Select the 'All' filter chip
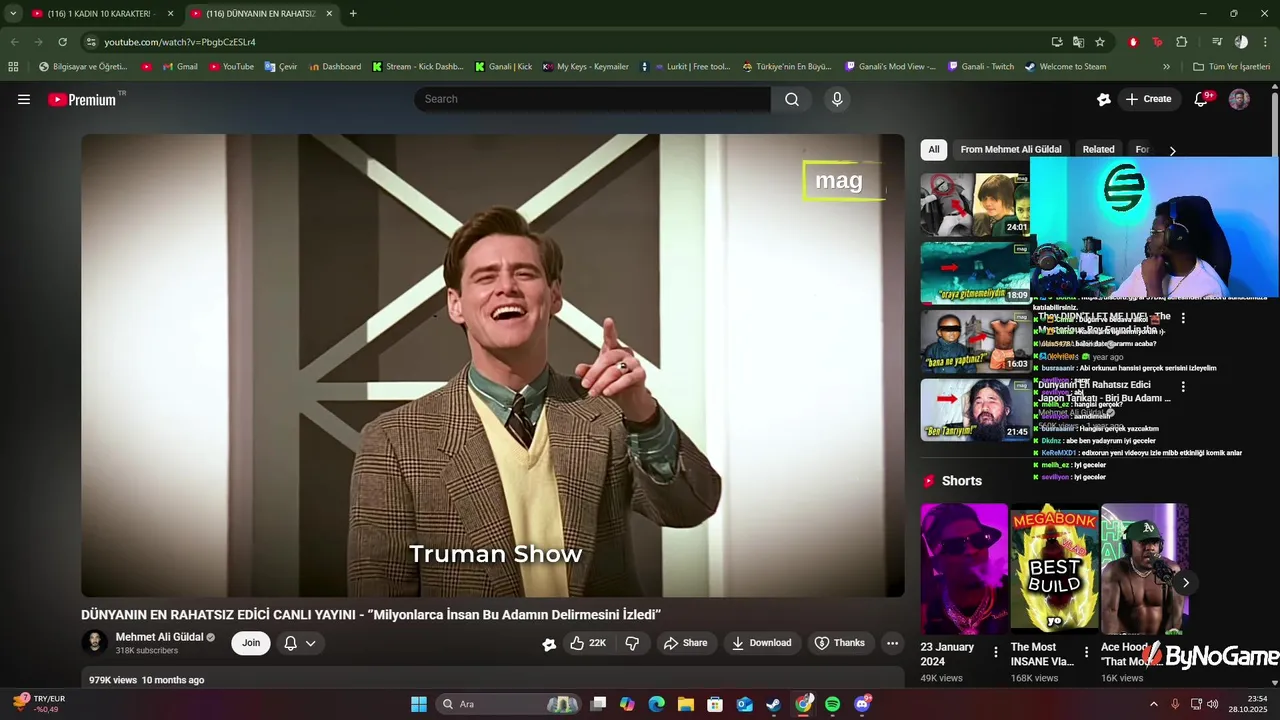Image resolution: width=1280 pixels, height=720 pixels. coord(934,149)
